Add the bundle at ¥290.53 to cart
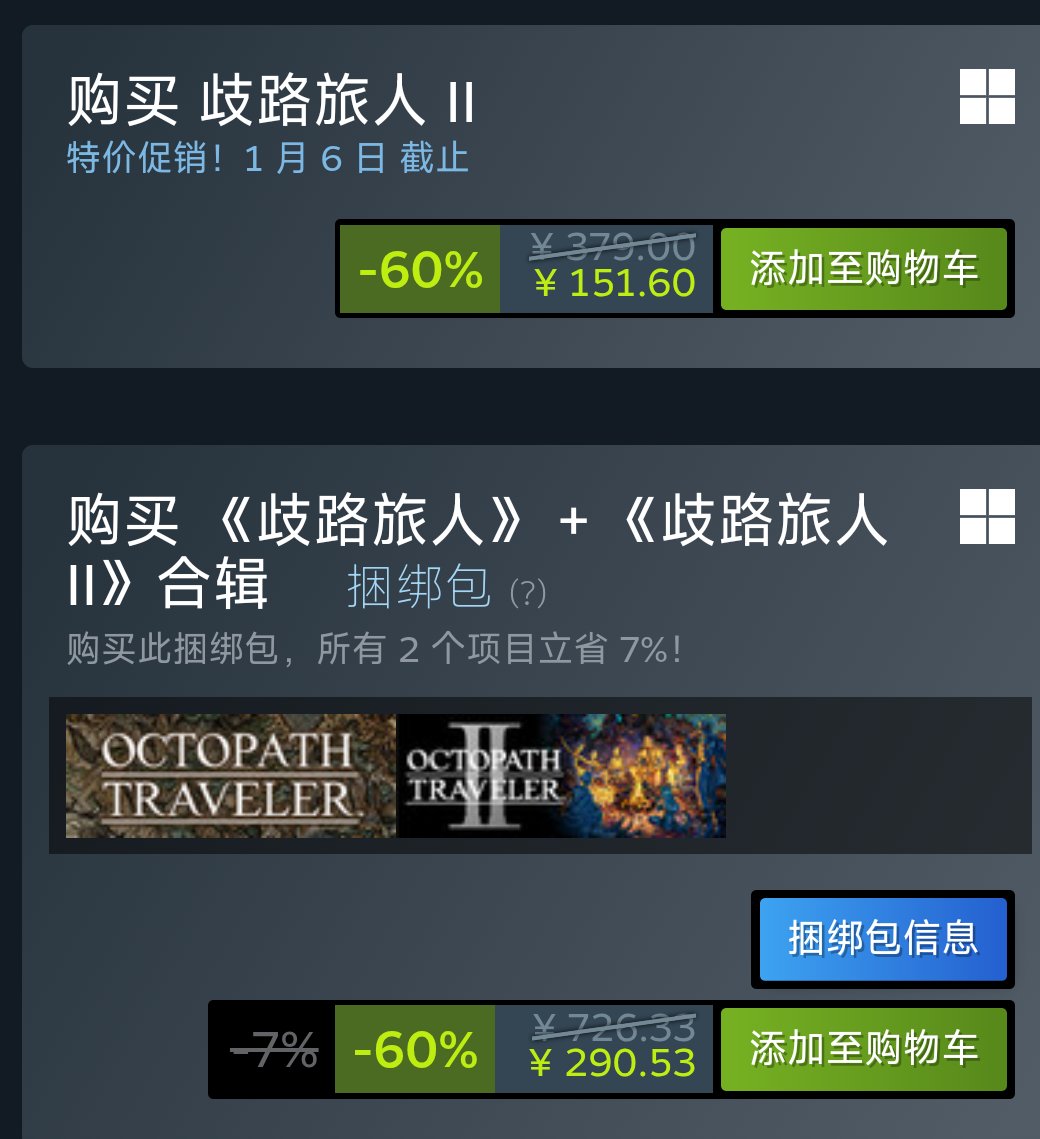This screenshot has width=1040, height=1139. (x=864, y=1049)
